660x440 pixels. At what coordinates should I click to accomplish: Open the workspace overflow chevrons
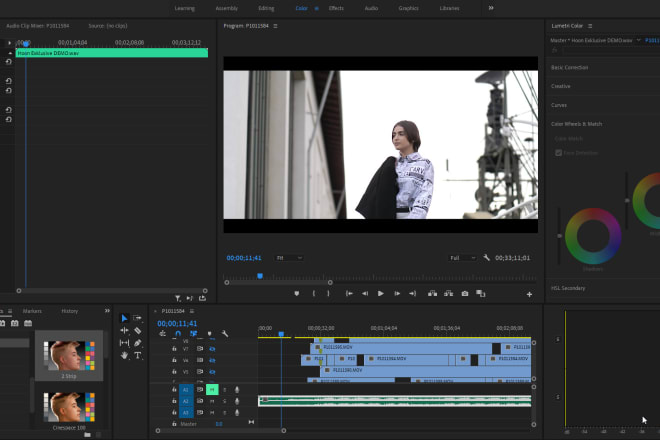[x=491, y=8]
